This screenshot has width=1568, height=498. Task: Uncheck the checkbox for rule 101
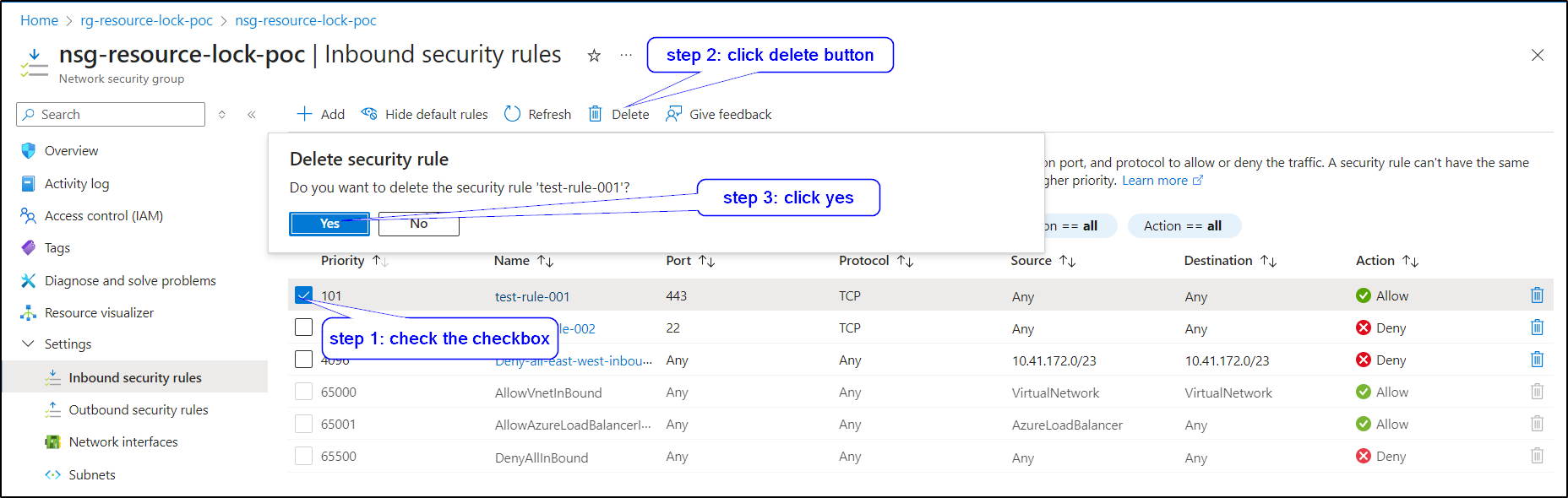click(304, 295)
